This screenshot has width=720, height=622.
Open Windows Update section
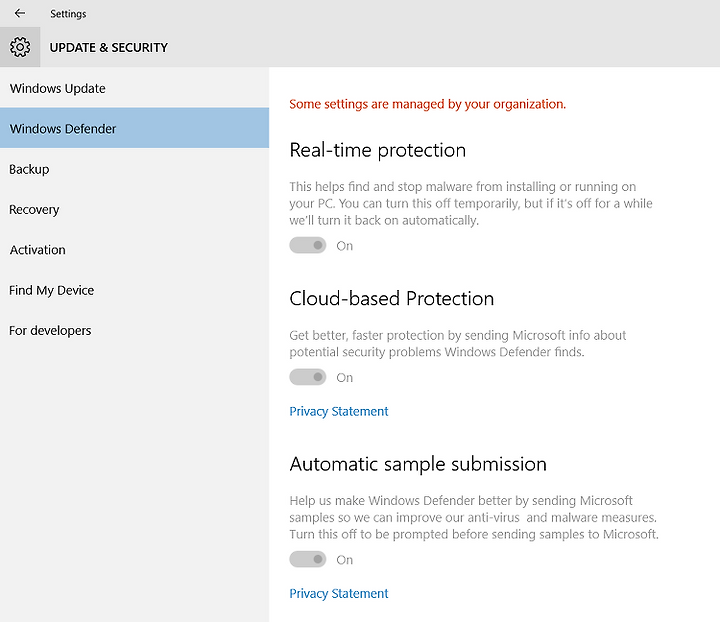(134, 88)
